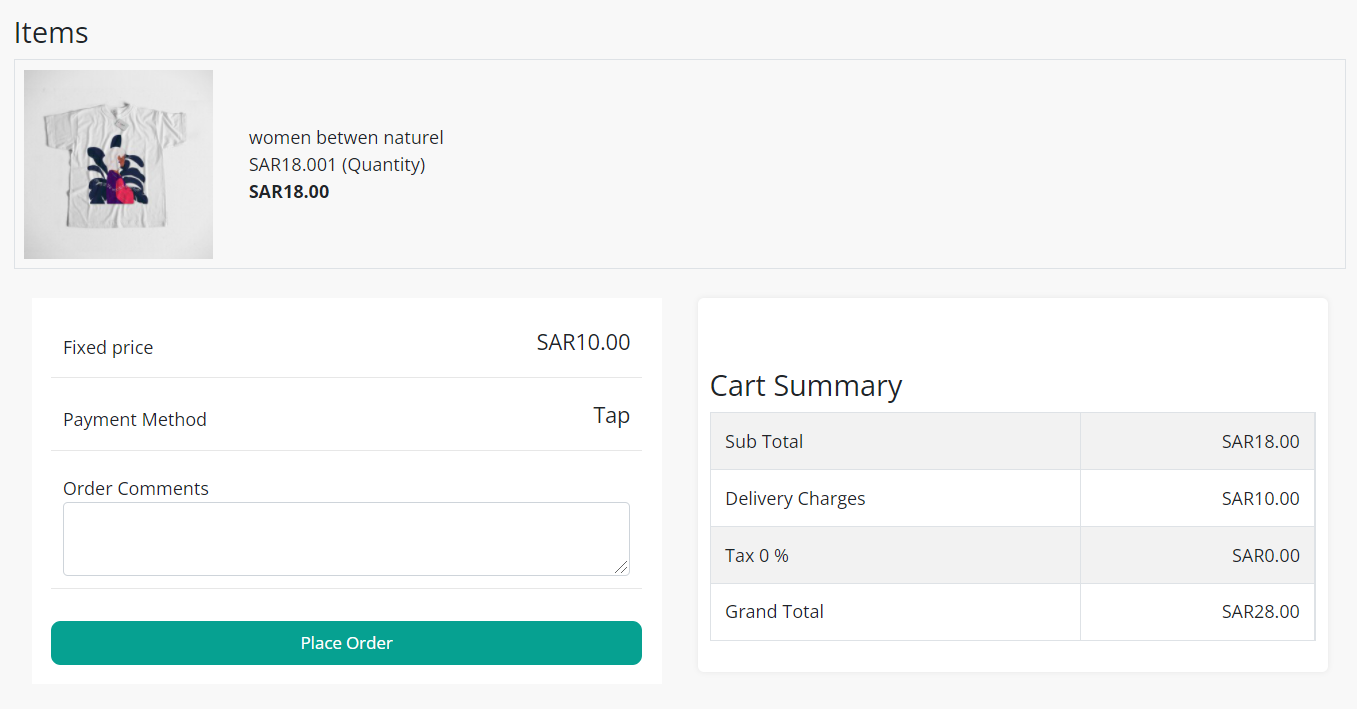Click the Order Comments resize handle
This screenshot has width=1357, height=709.
(621, 567)
